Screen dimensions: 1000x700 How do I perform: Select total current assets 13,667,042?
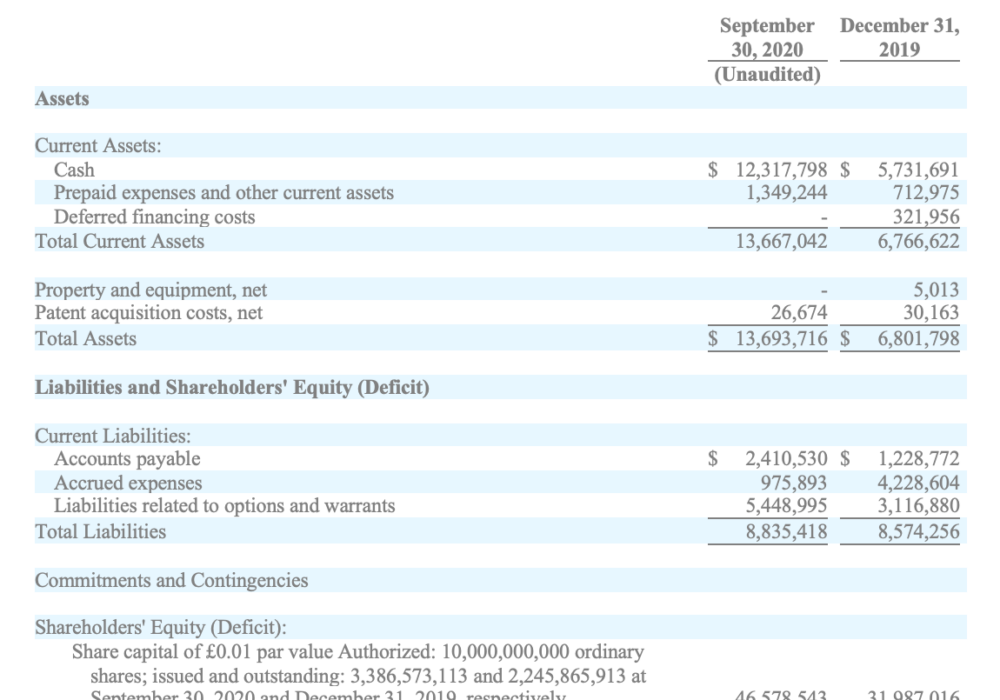tap(781, 242)
